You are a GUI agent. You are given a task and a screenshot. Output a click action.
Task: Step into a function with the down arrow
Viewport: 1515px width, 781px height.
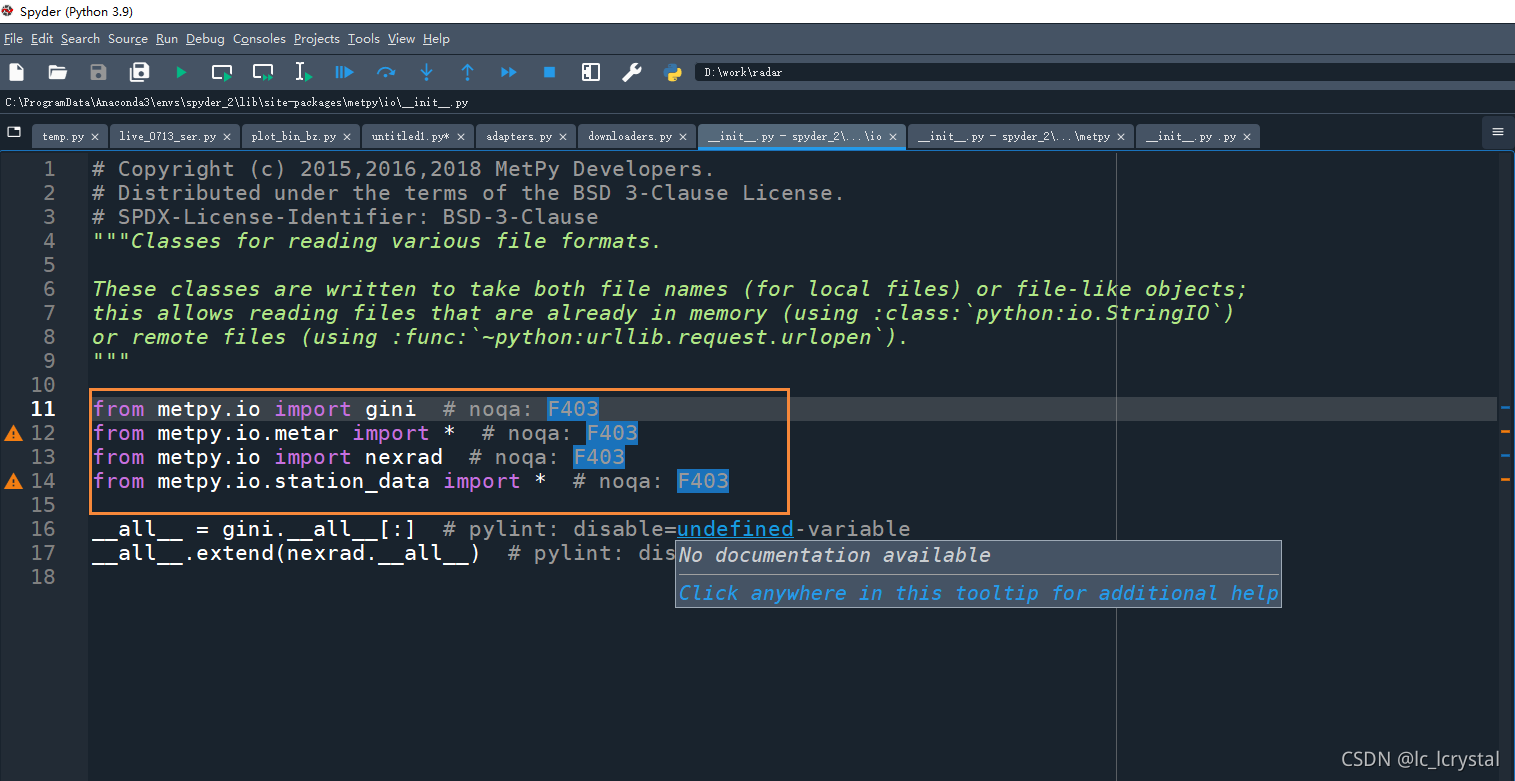click(x=426, y=72)
